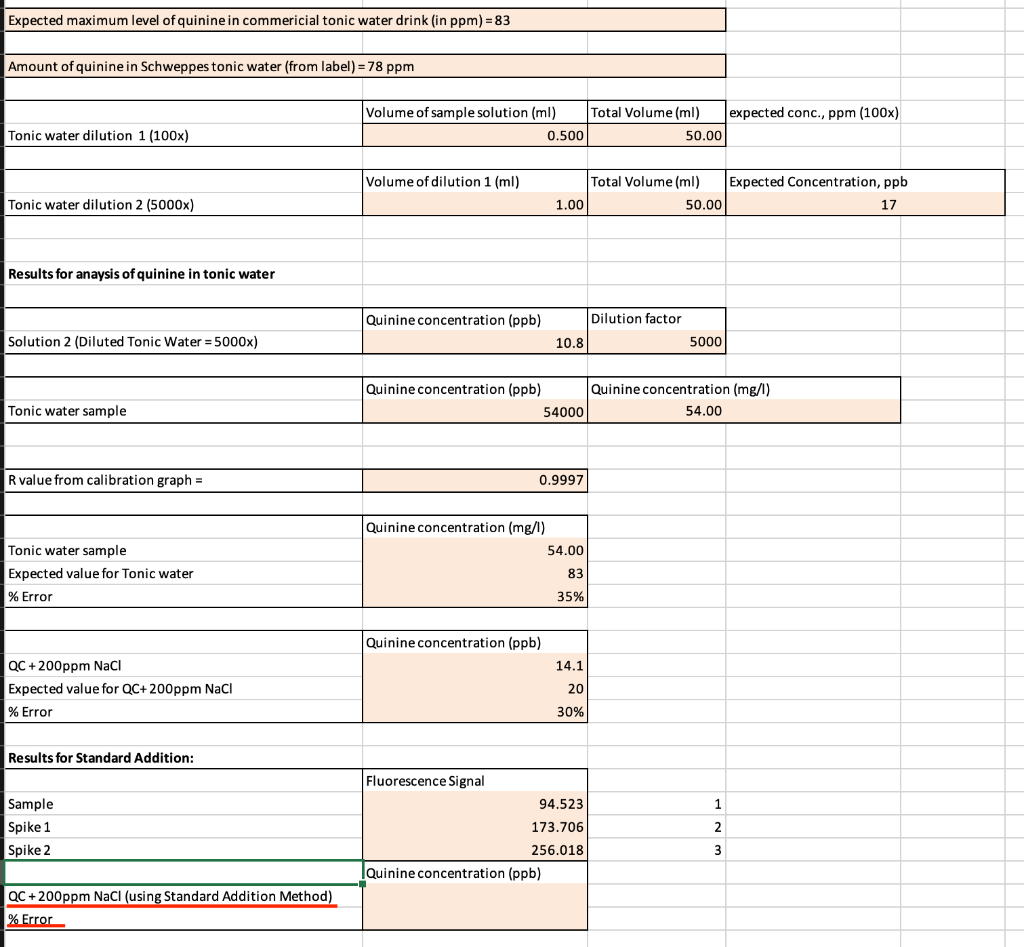The width and height of the screenshot is (1024, 947).
Task: Click the 'Spike 2' row label
Action: tap(29, 850)
